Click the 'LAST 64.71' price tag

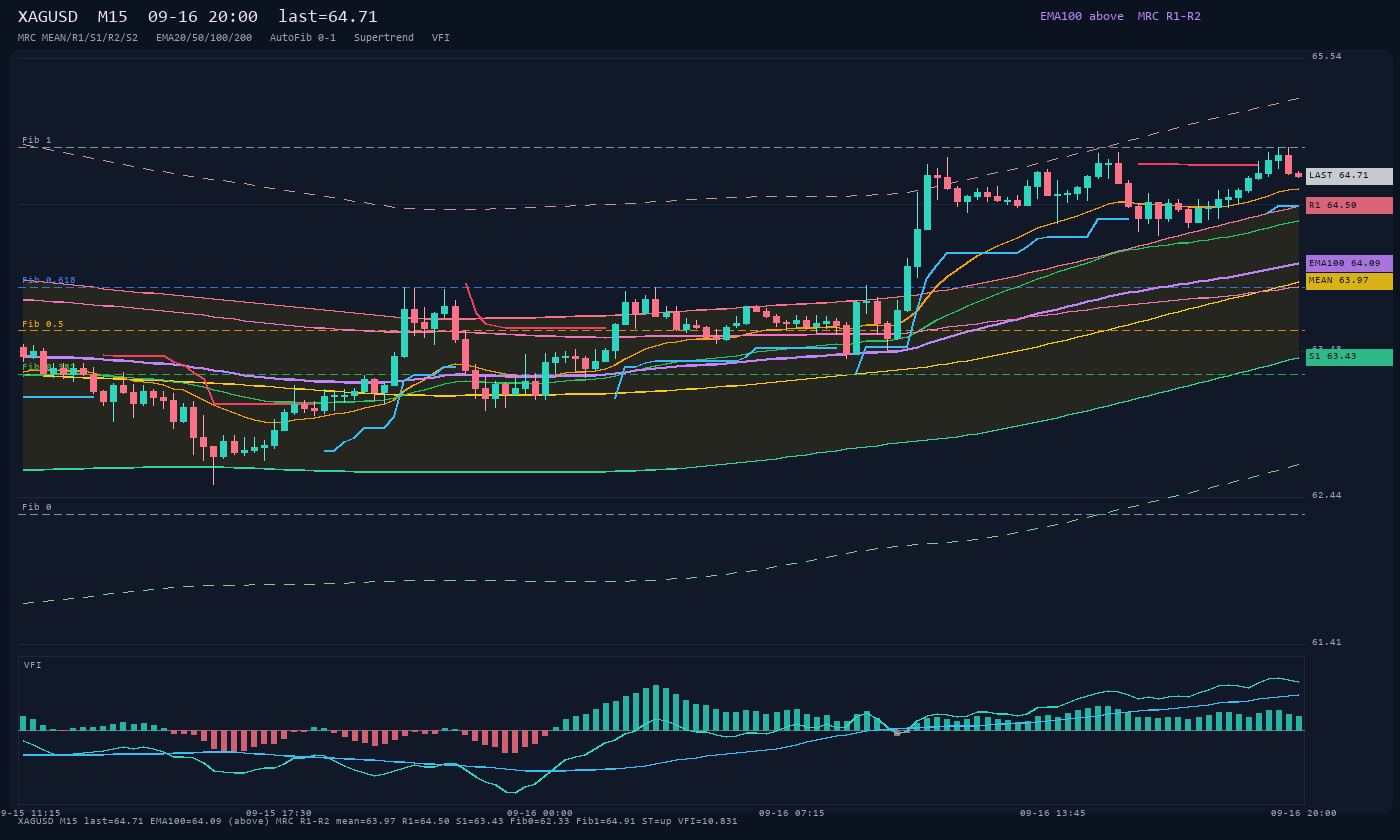(x=1349, y=176)
